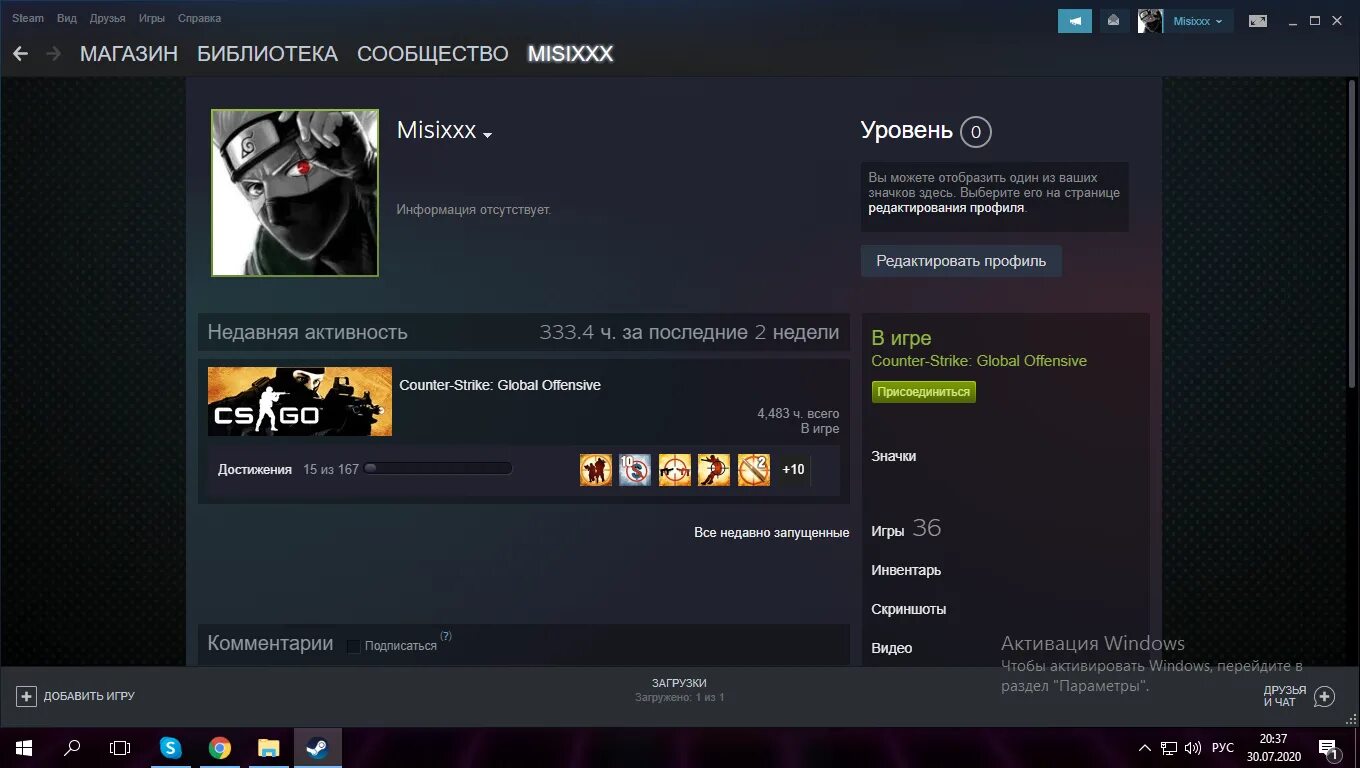
Task: Go to the БИБЛИОТЕКА tab
Action: point(267,54)
